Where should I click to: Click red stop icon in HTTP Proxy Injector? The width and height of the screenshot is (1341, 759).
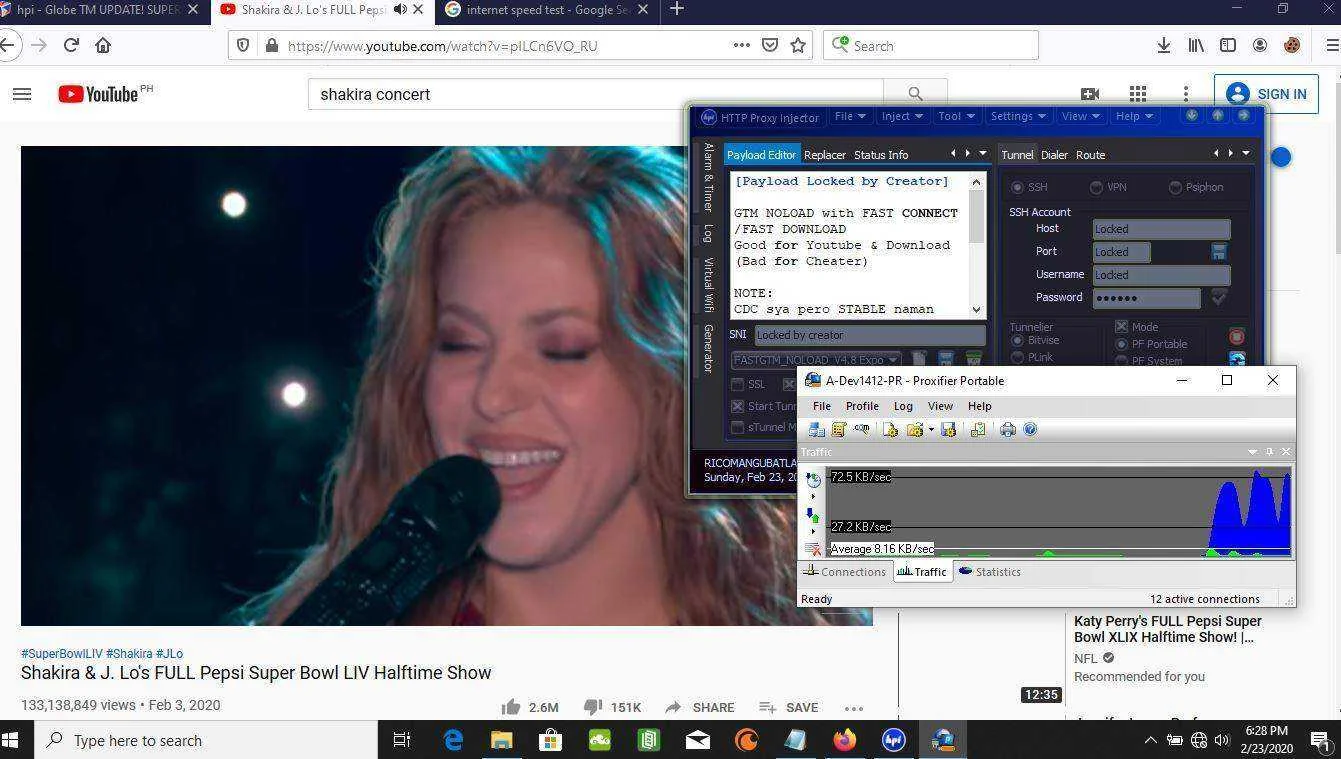coord(1237,337)
